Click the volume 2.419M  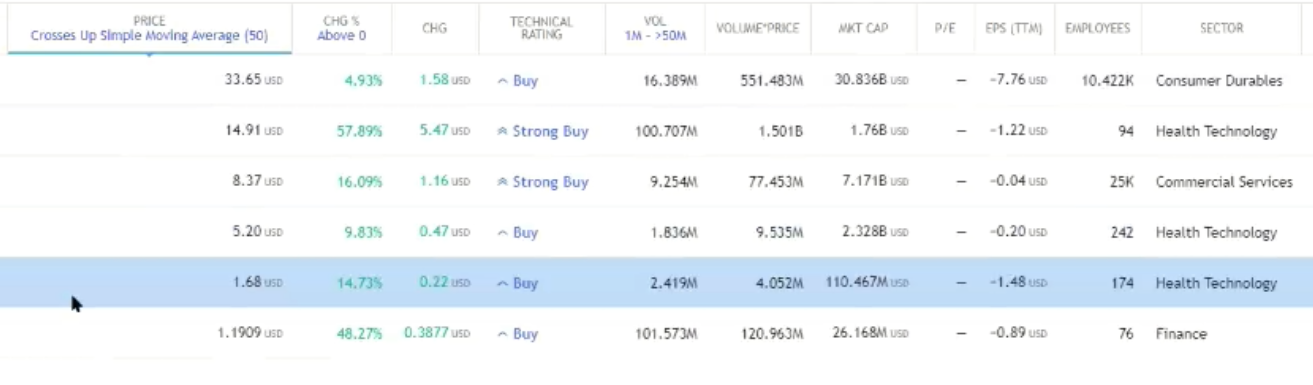673,283
